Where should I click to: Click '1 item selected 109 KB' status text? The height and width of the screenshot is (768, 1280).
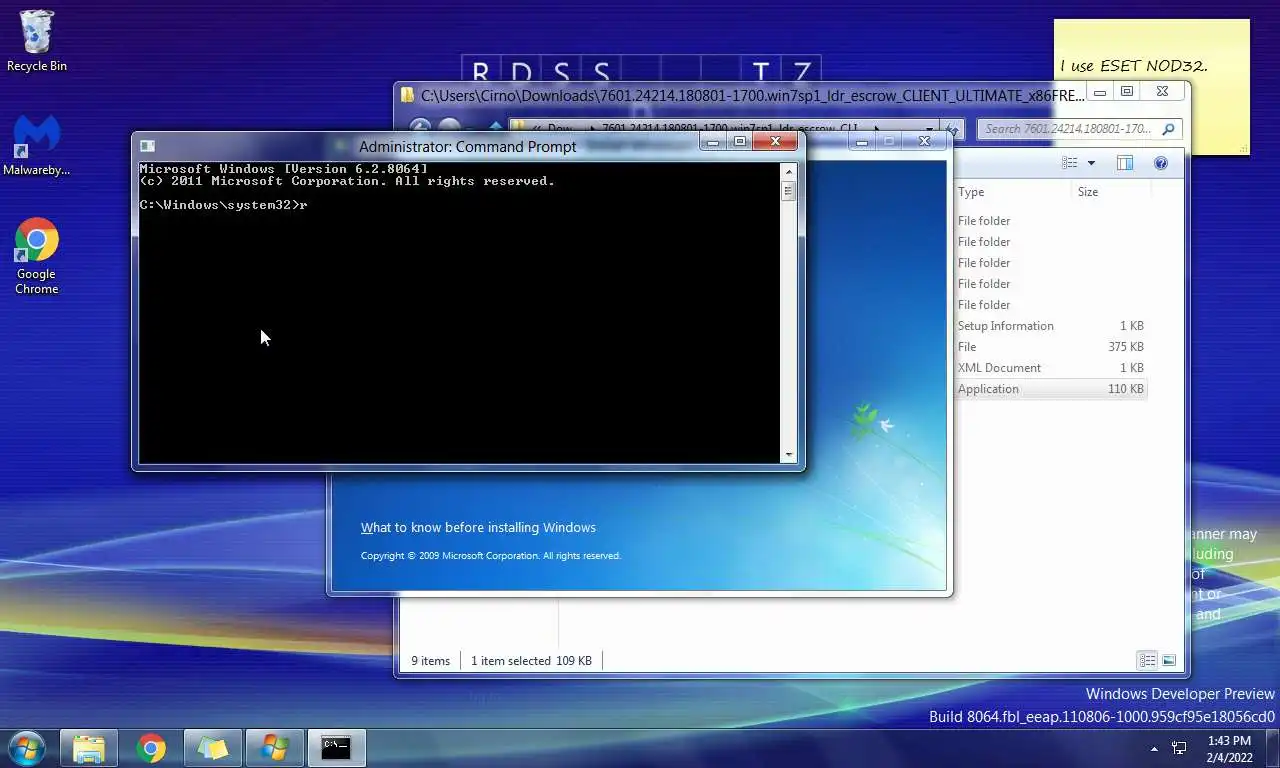click(531, 661)
